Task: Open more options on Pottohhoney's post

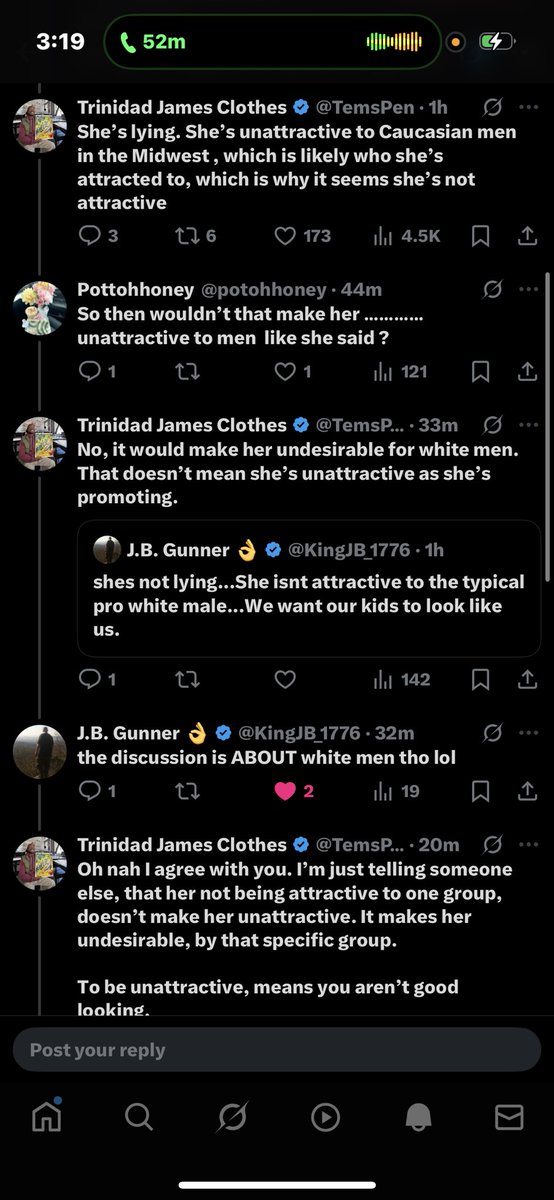Action: point(528,289)
